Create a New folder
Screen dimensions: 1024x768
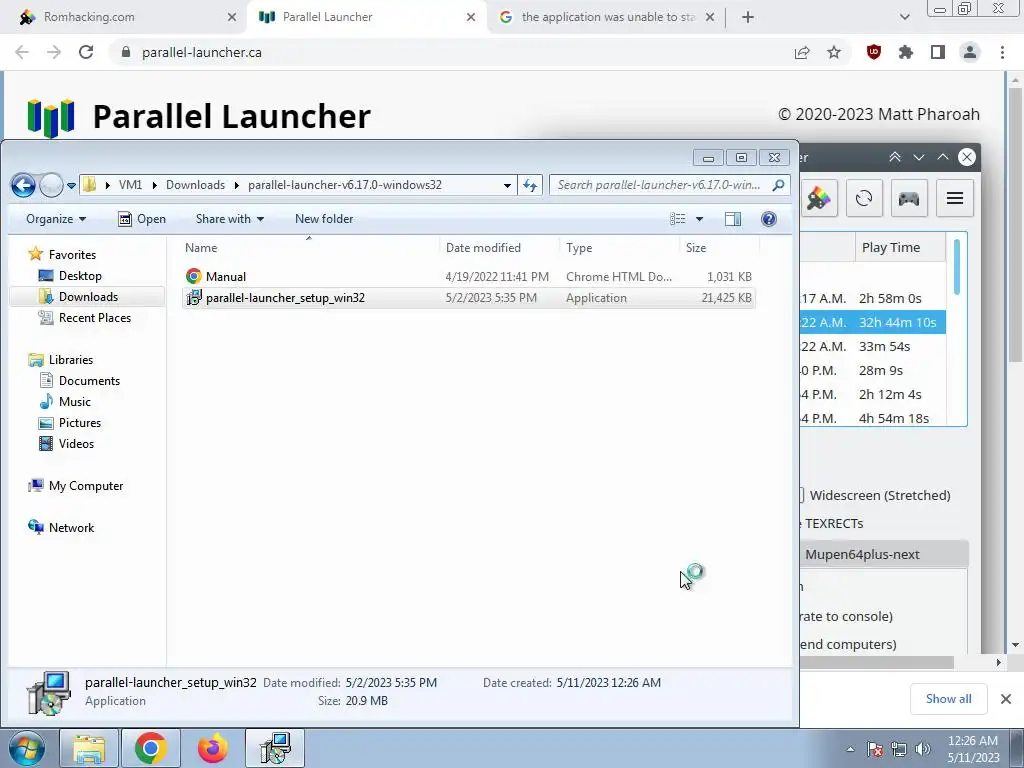(x=324, y=219)
